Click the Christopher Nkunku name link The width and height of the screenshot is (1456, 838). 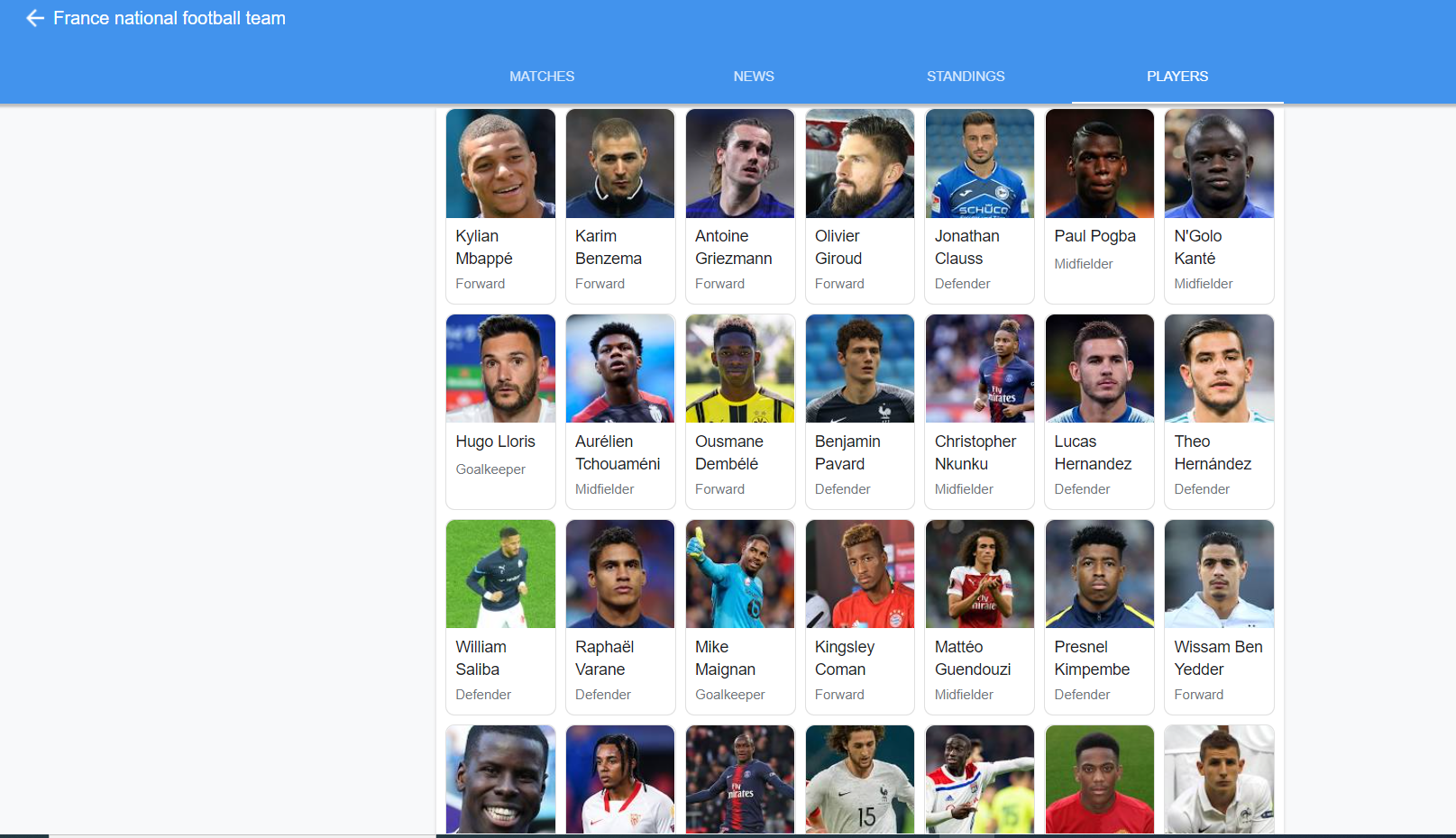975,452
